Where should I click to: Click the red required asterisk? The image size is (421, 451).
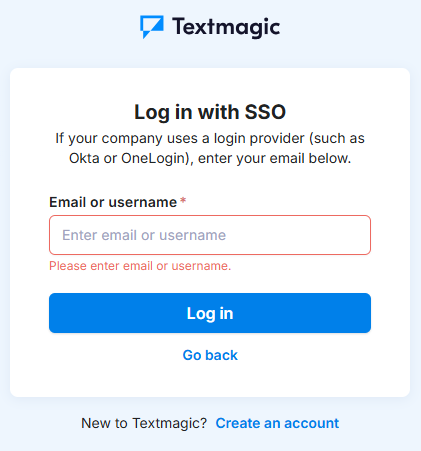pyautogui.click(x=183, y=200)
